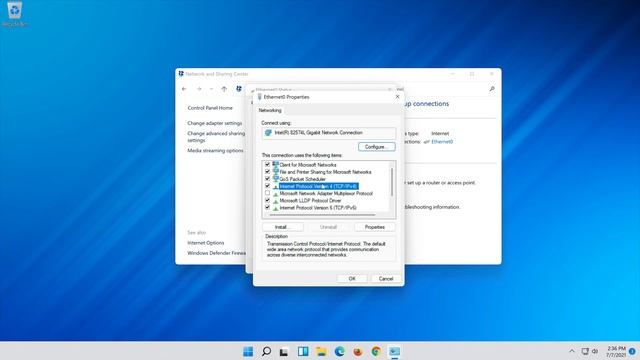Launch Google Chrome from the taskbar
Viewport: 640px width, 360px height.
click(376, 351)
